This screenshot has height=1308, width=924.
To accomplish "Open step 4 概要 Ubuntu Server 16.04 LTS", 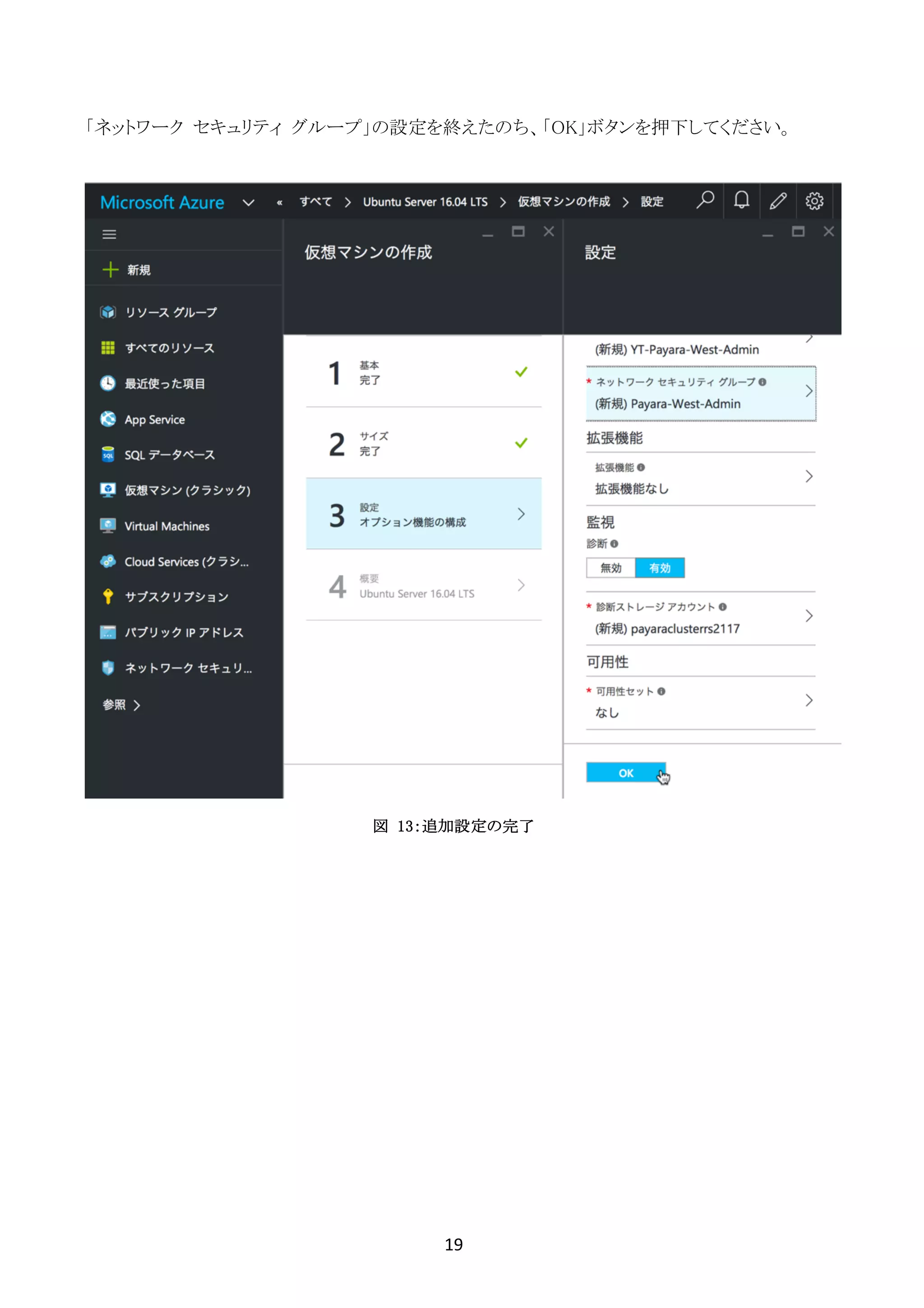I will coord(424,585).
